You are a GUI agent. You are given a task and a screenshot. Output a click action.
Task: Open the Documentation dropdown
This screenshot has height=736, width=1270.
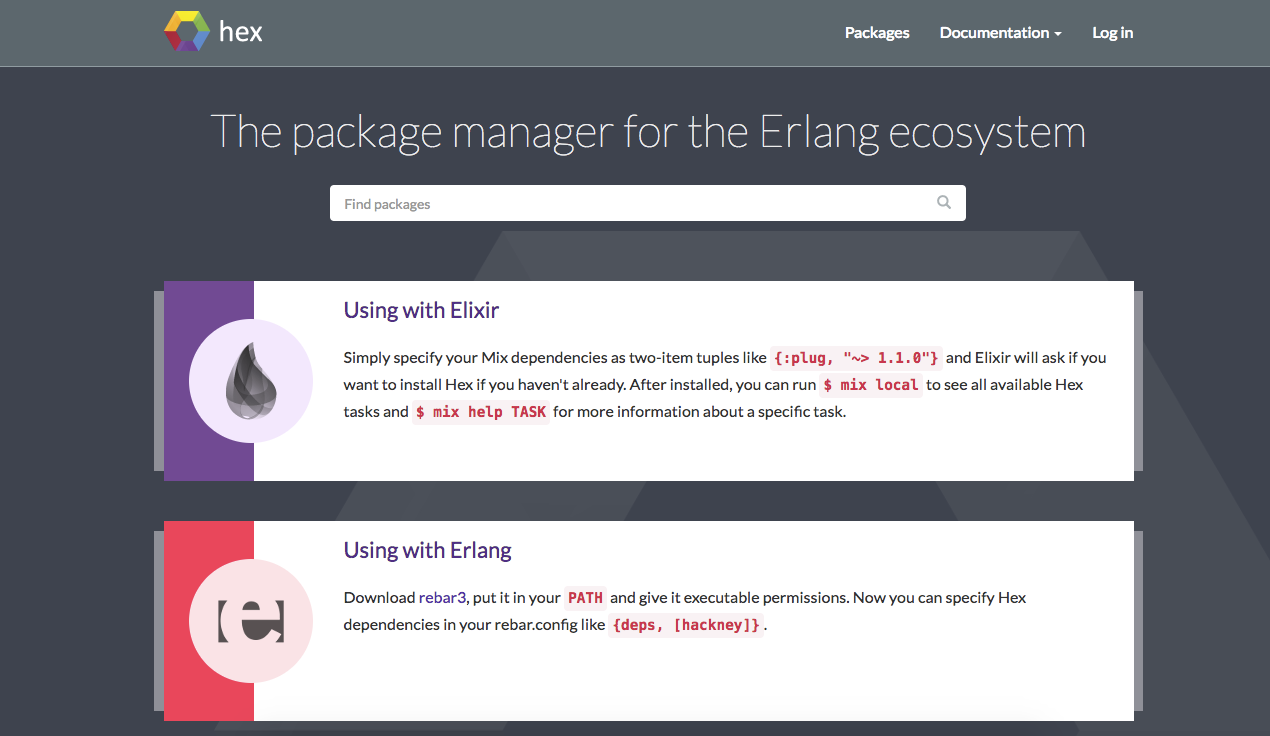(994, 33)
